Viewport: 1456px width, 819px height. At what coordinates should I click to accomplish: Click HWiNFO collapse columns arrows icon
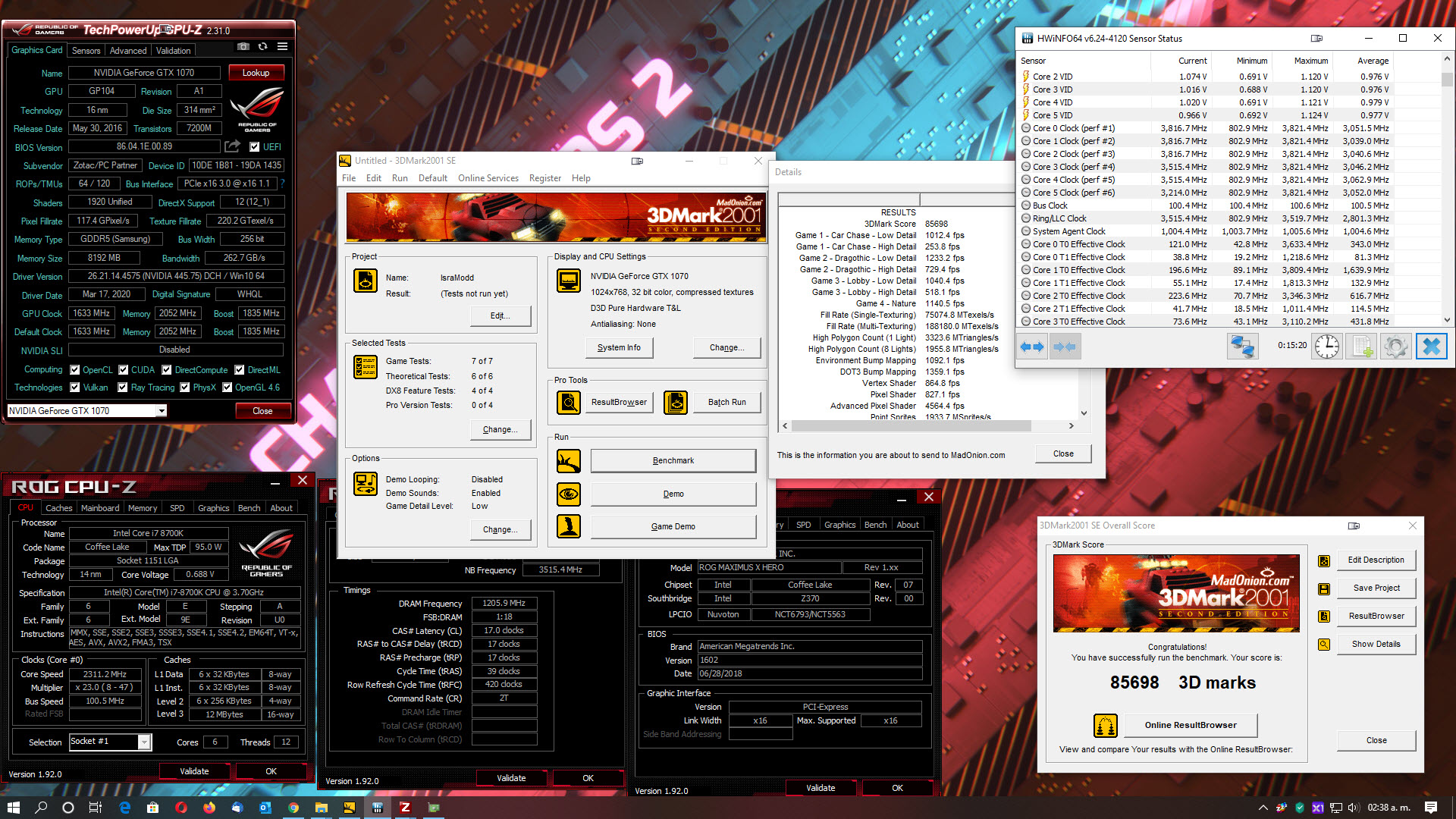[x=1065, y=347]
